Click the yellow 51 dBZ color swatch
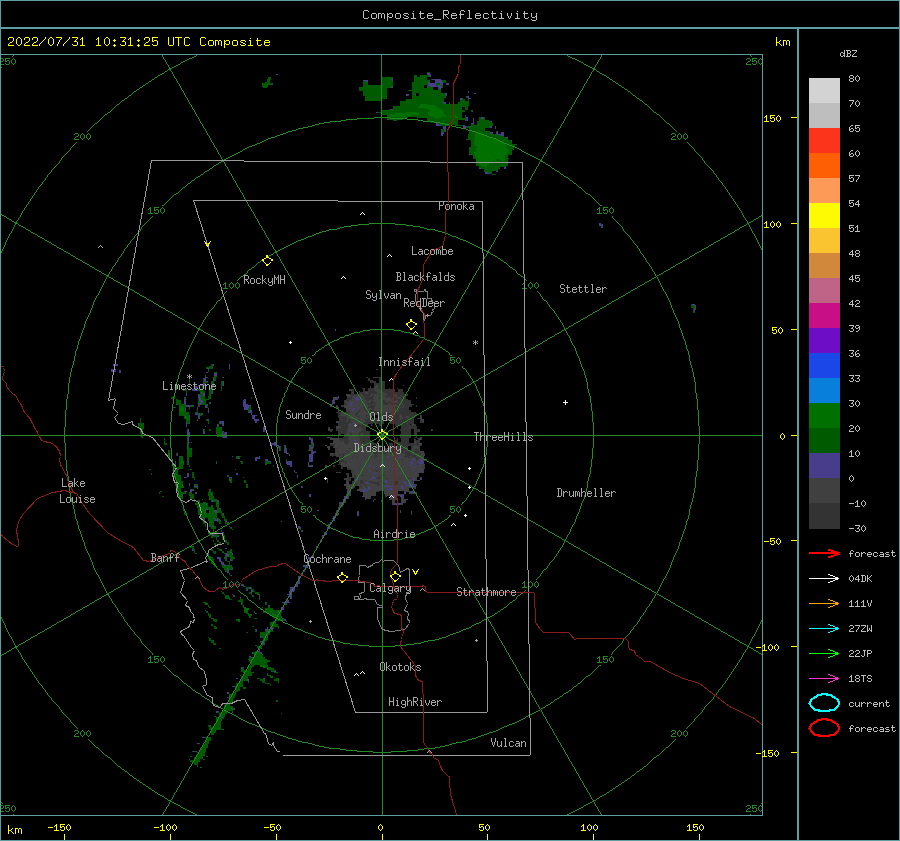The height and width of the screenshot is (841, 900). tap(824, 216)
